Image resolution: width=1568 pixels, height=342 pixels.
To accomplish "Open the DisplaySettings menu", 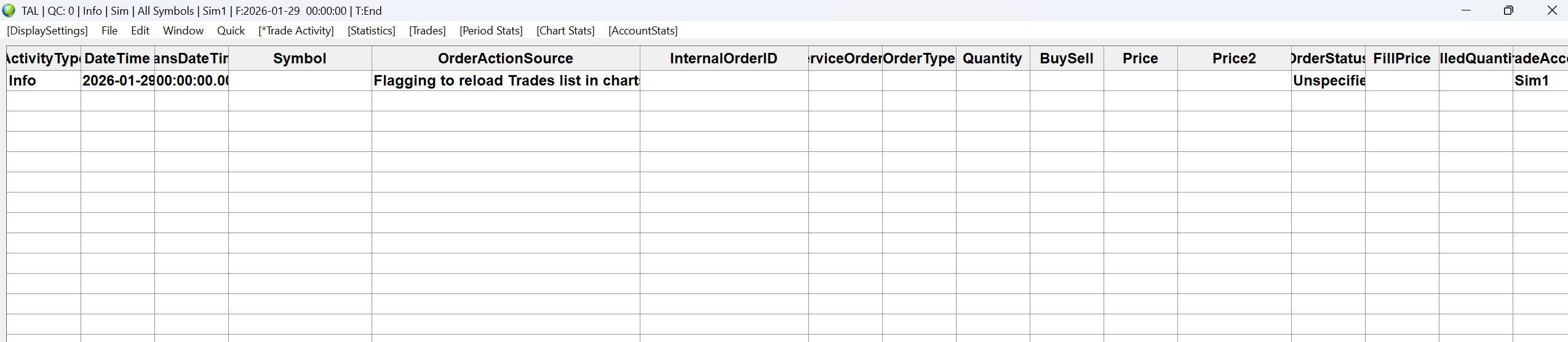I will (x=47, y=31).
